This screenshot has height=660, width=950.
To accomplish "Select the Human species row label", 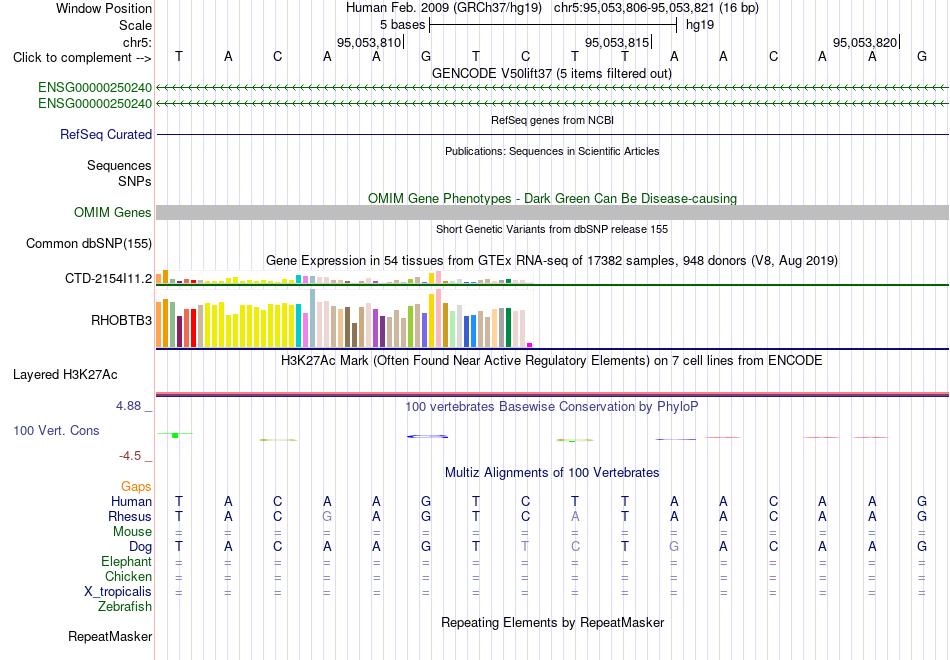I will pos(131,502).
